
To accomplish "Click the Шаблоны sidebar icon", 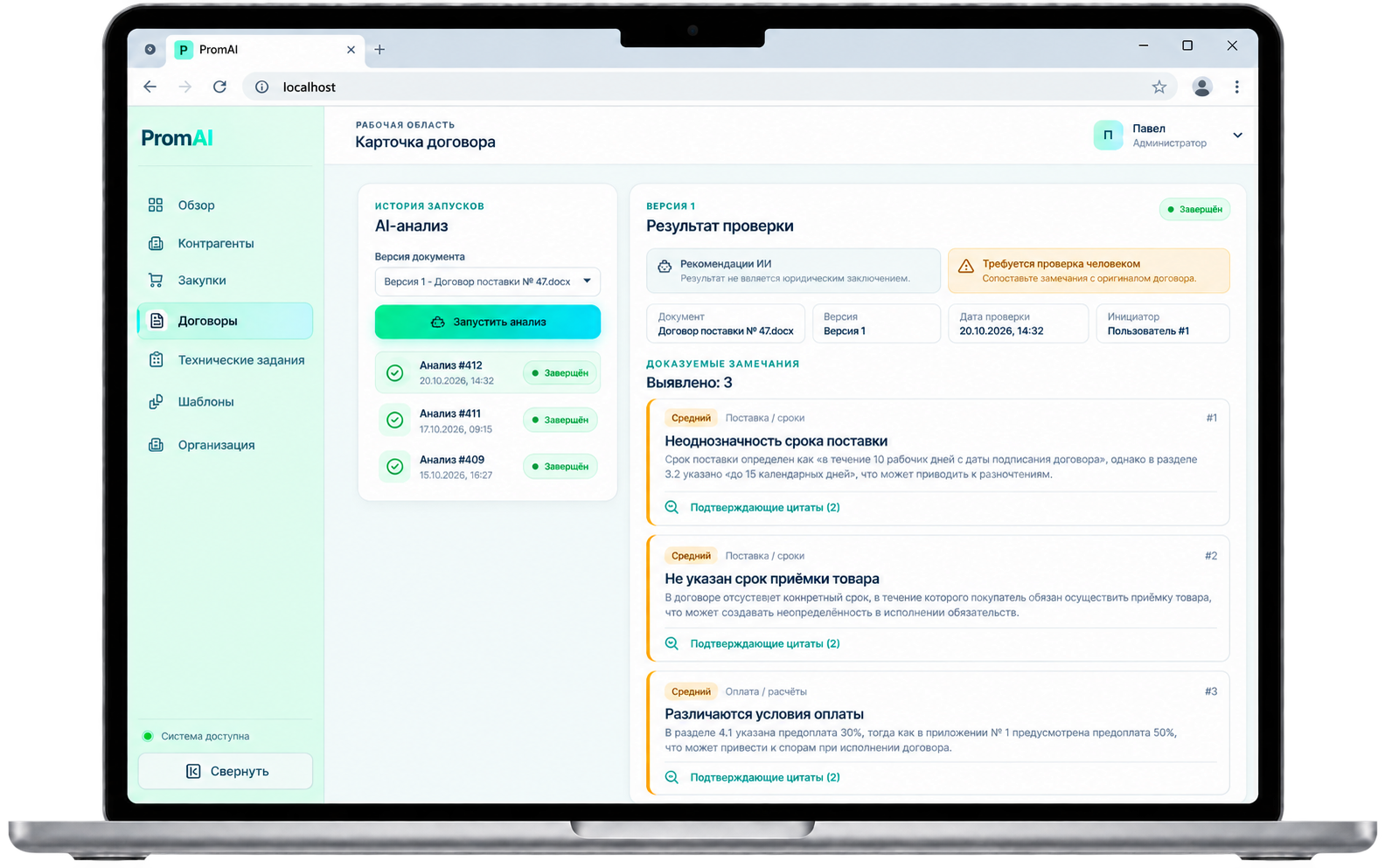I will [x=156, y=401].
